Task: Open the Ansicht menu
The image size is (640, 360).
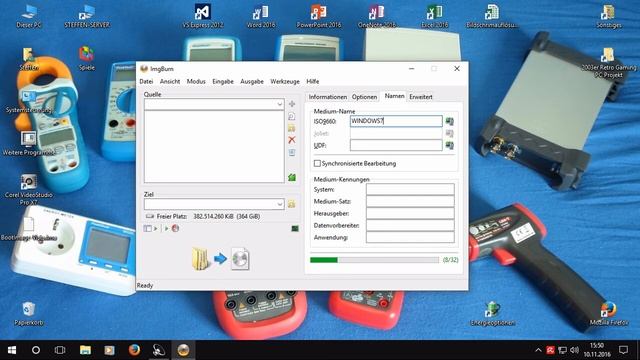Action: pyautogui.click(x=170, y=82)
